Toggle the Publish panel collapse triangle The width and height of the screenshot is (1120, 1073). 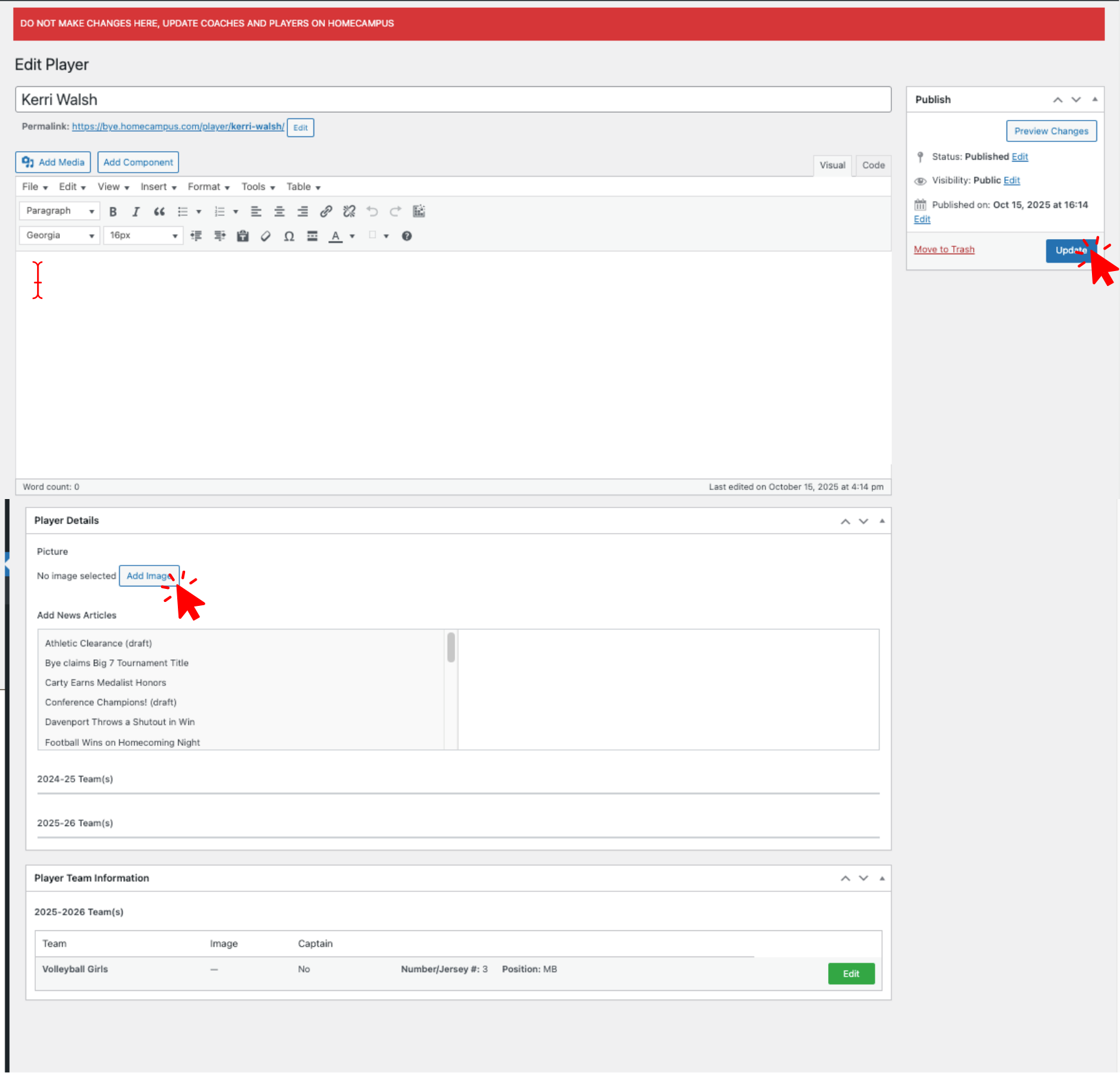point(1095,100)
